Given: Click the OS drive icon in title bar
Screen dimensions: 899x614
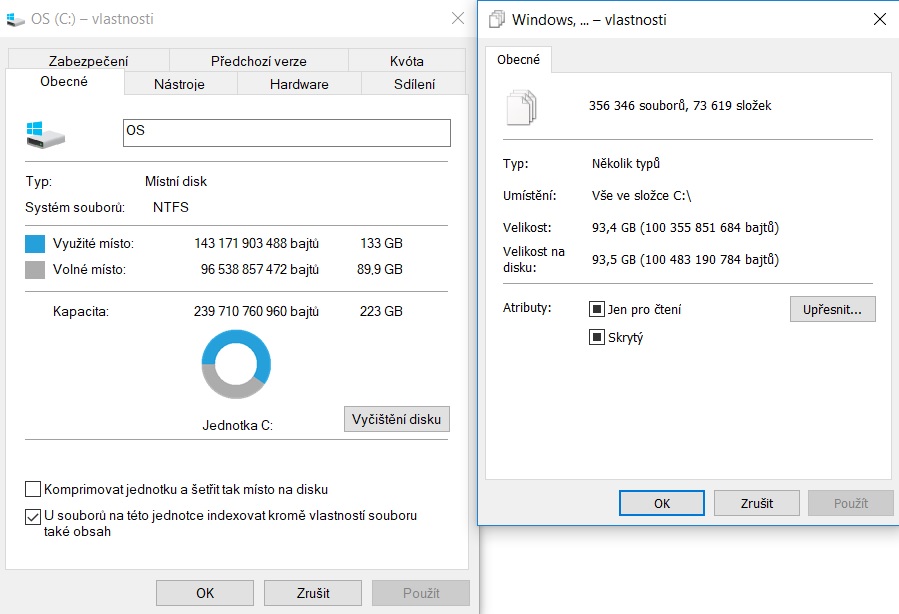Looking at the screenshot, I should [x=15, y=19].
